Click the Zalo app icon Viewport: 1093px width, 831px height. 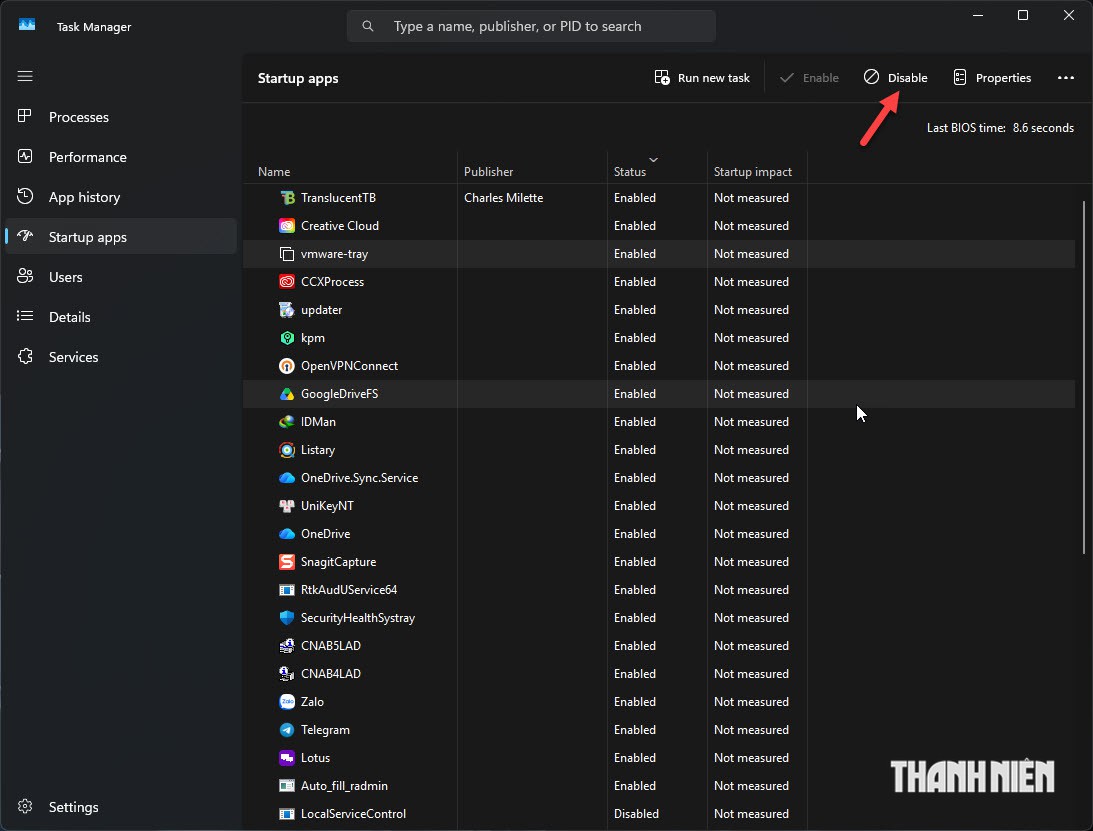pyautogui.click(x=286, y=702)
